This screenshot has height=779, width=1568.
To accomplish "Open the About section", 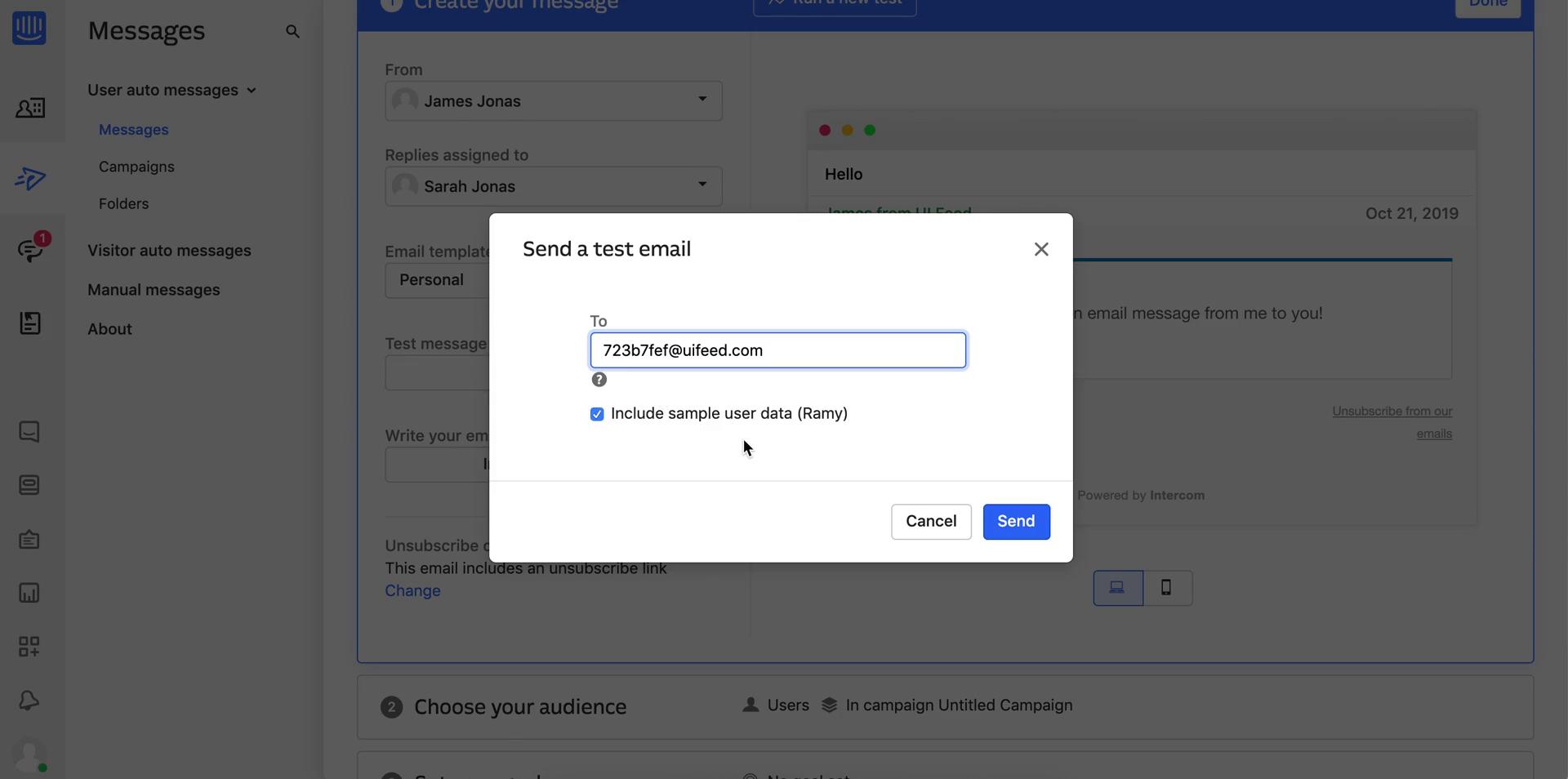I will coord(109,329).
